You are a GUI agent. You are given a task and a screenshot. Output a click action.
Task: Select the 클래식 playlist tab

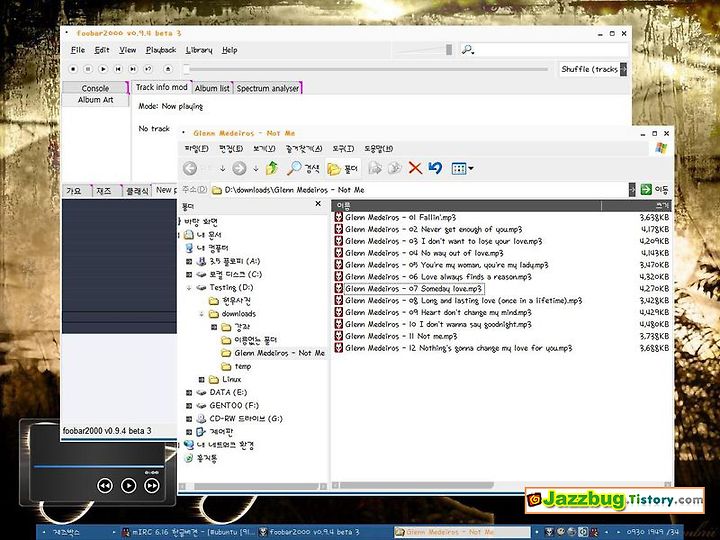[136, 191]
